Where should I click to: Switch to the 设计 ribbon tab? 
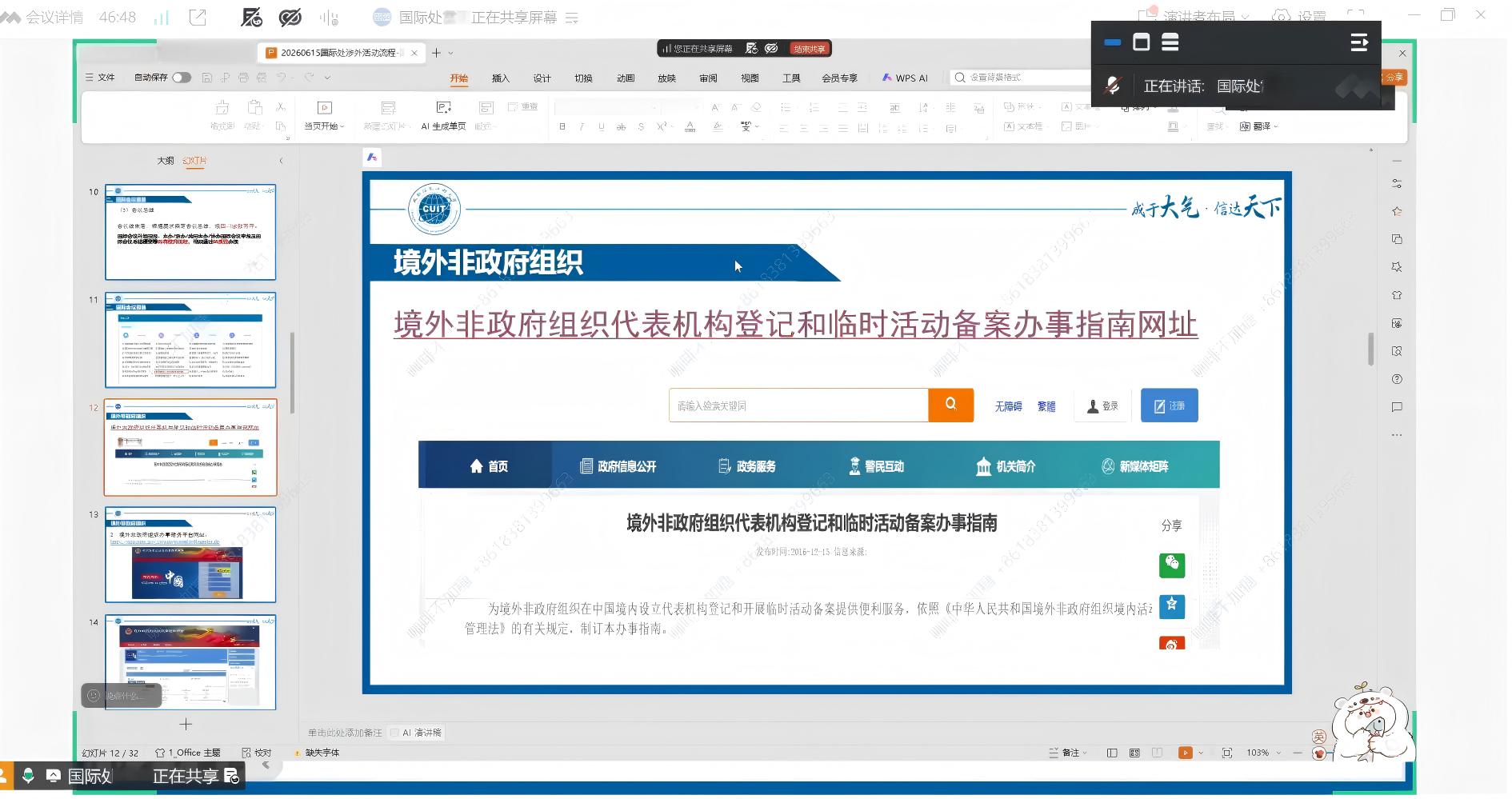pyautogui.click(x=542, y=78)
